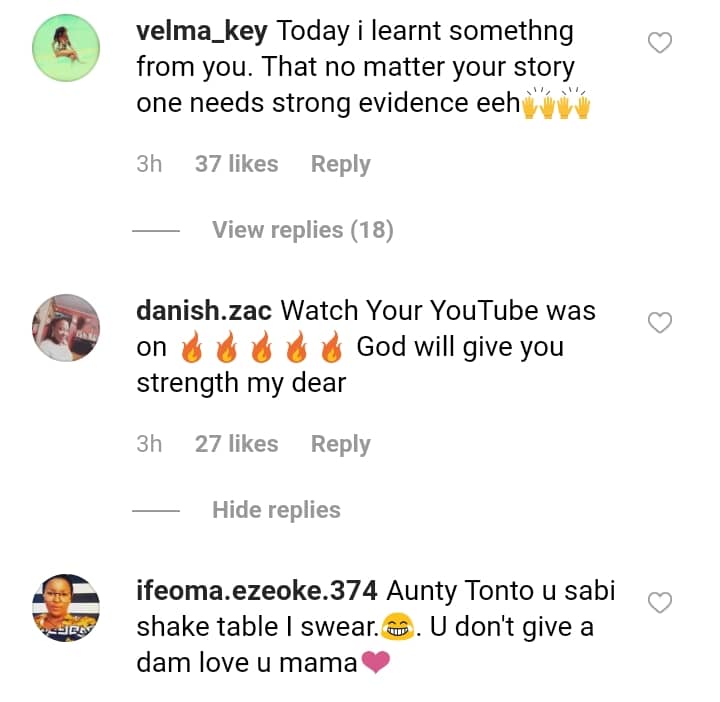Image resolution: width=720 pixels, height=702 pixels.
Task: View the 27 likes on danish.zac's comment
Action: coord(236,444)
